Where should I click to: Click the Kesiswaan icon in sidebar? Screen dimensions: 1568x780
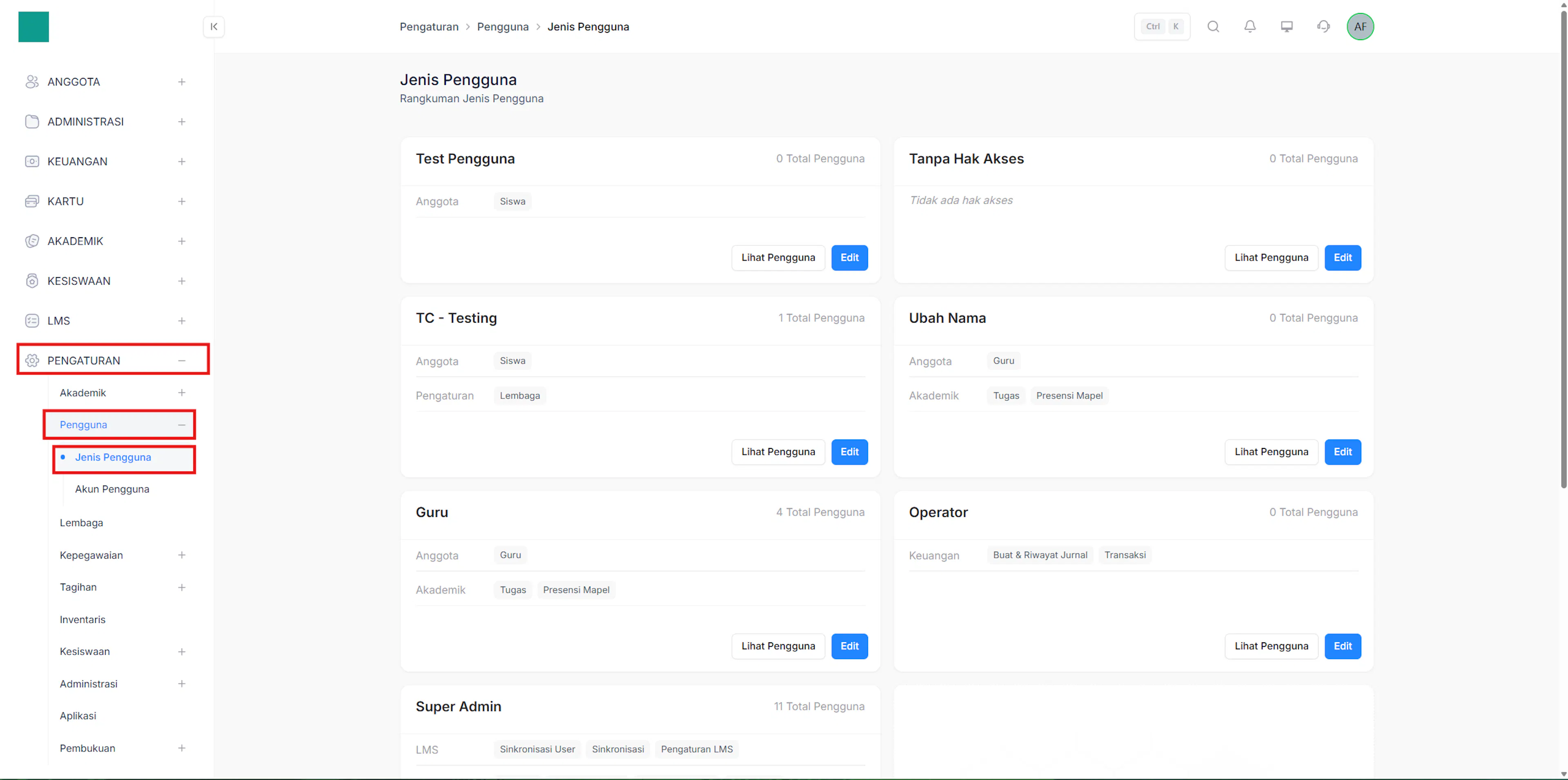32,281
